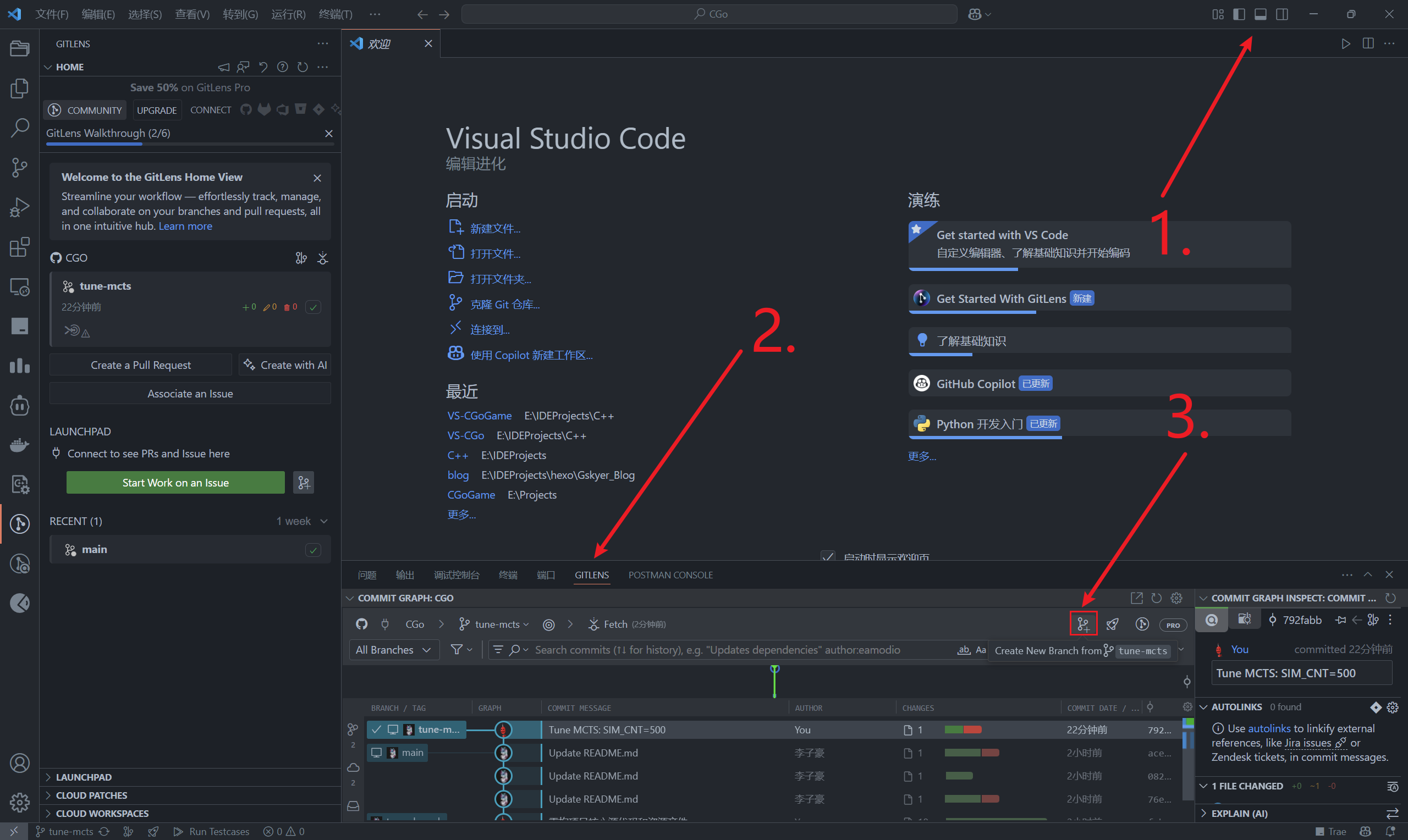The image size is (1408, 840).
Task: Switch to the POSTMAN CONSOLE panel tab
Action: tap(670, 574)
